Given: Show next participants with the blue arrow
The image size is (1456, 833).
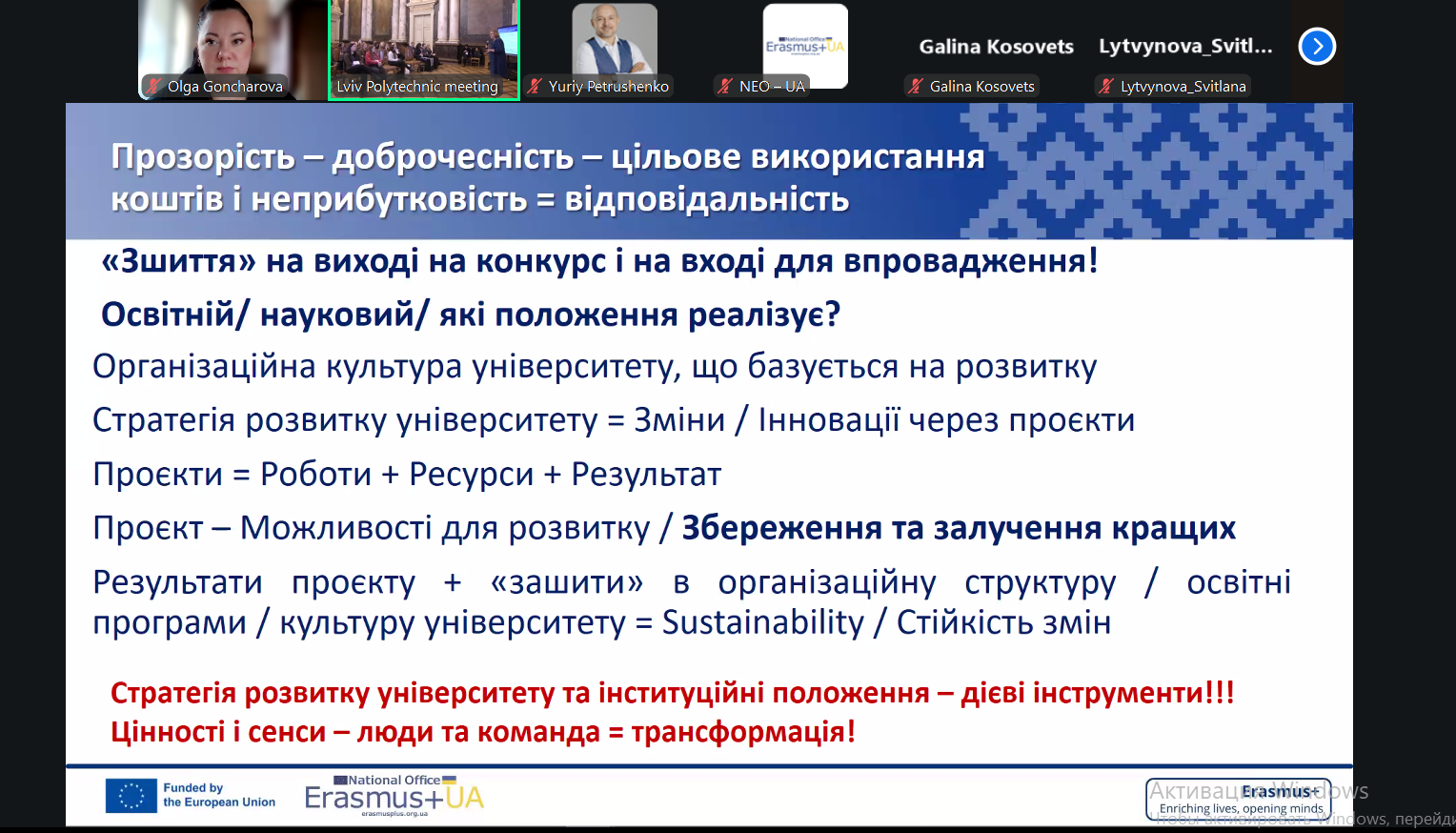Looking at the screenshot, I should [1317, 46].
